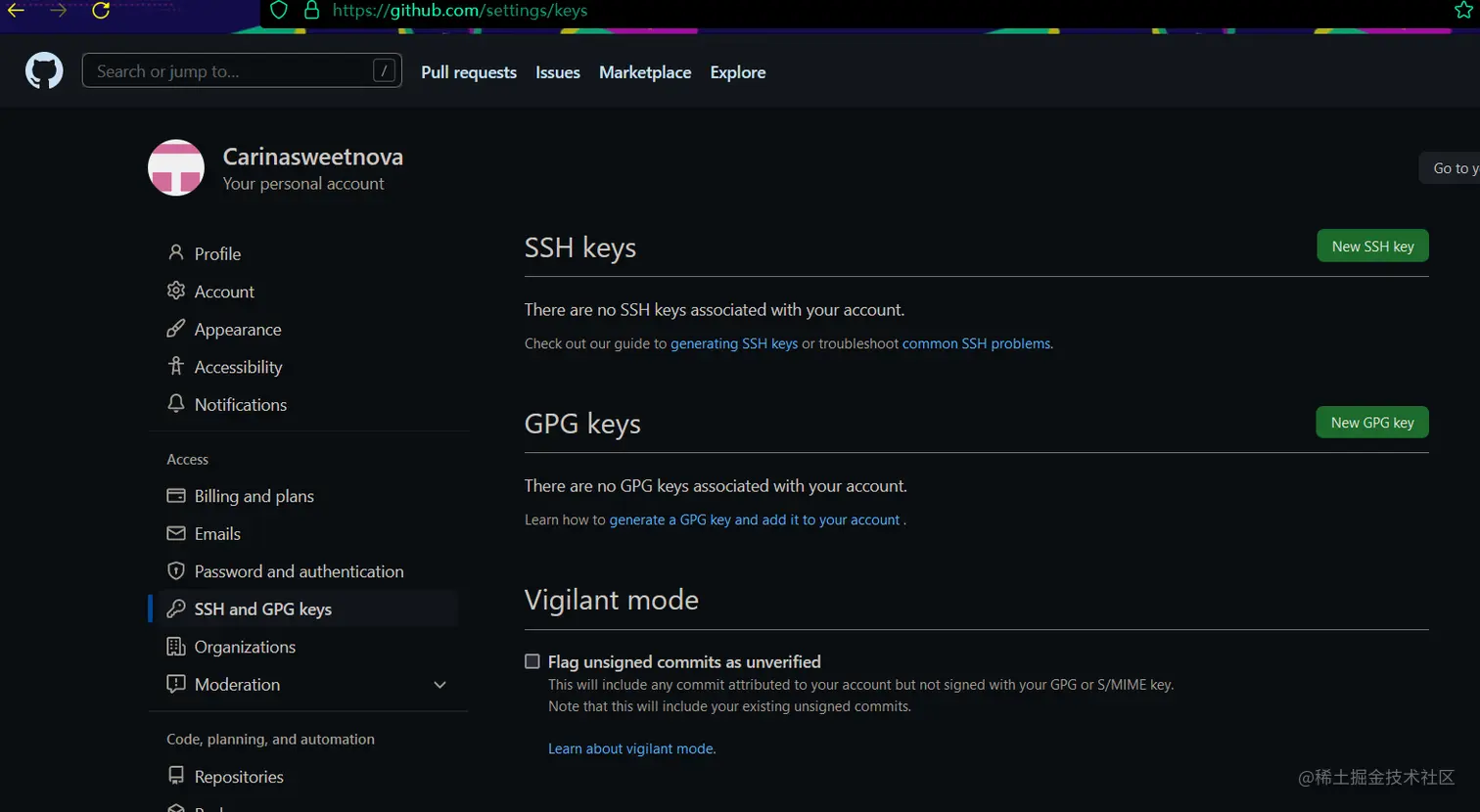Go back with the browser back arrow
Screen dimensions: 1480x812
point(16,11)
